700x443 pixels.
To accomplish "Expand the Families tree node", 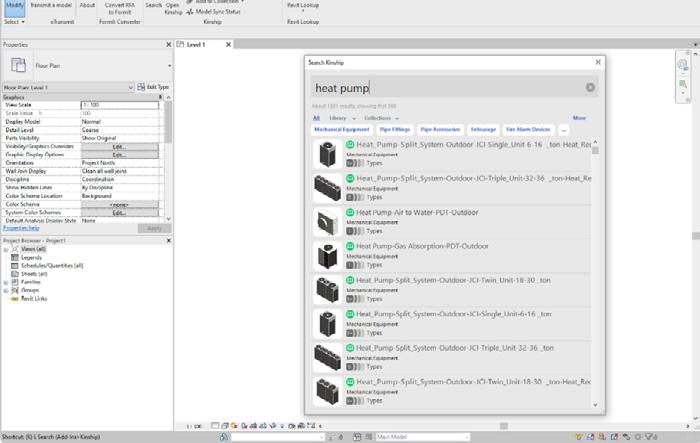I will [x=6, y=282].
